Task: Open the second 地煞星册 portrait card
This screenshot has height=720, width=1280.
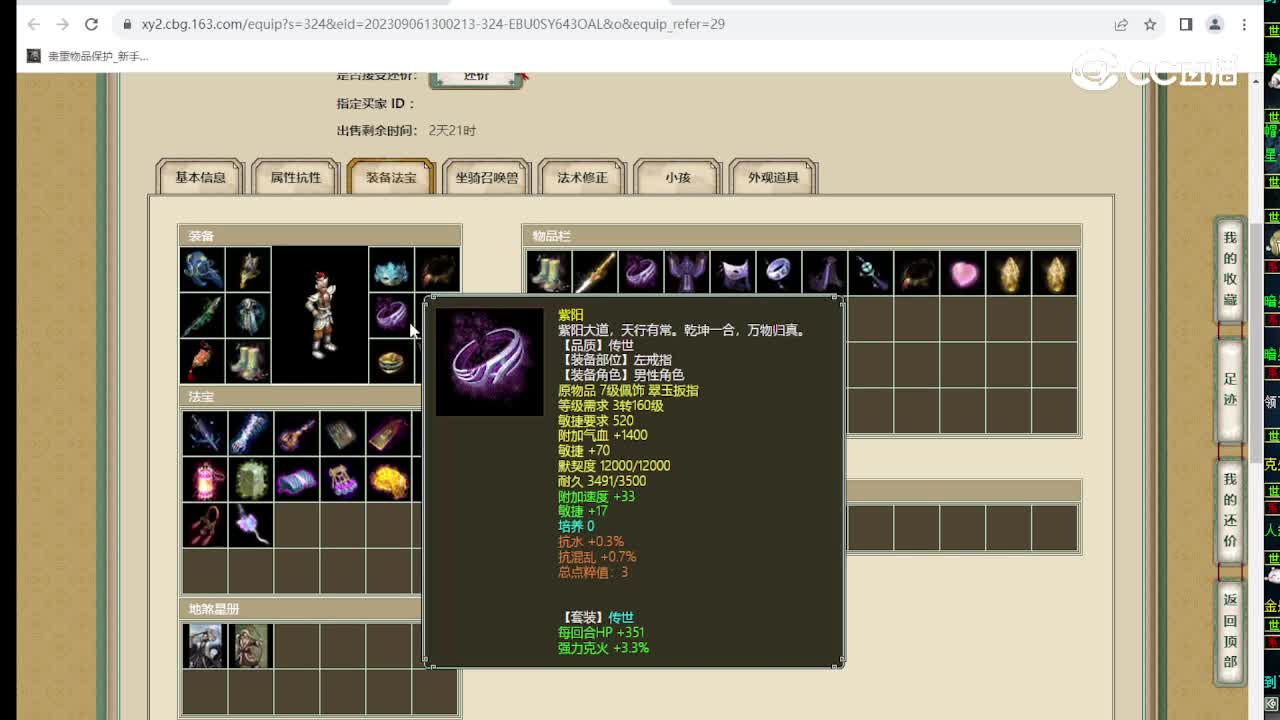Action: pos(251,646)
